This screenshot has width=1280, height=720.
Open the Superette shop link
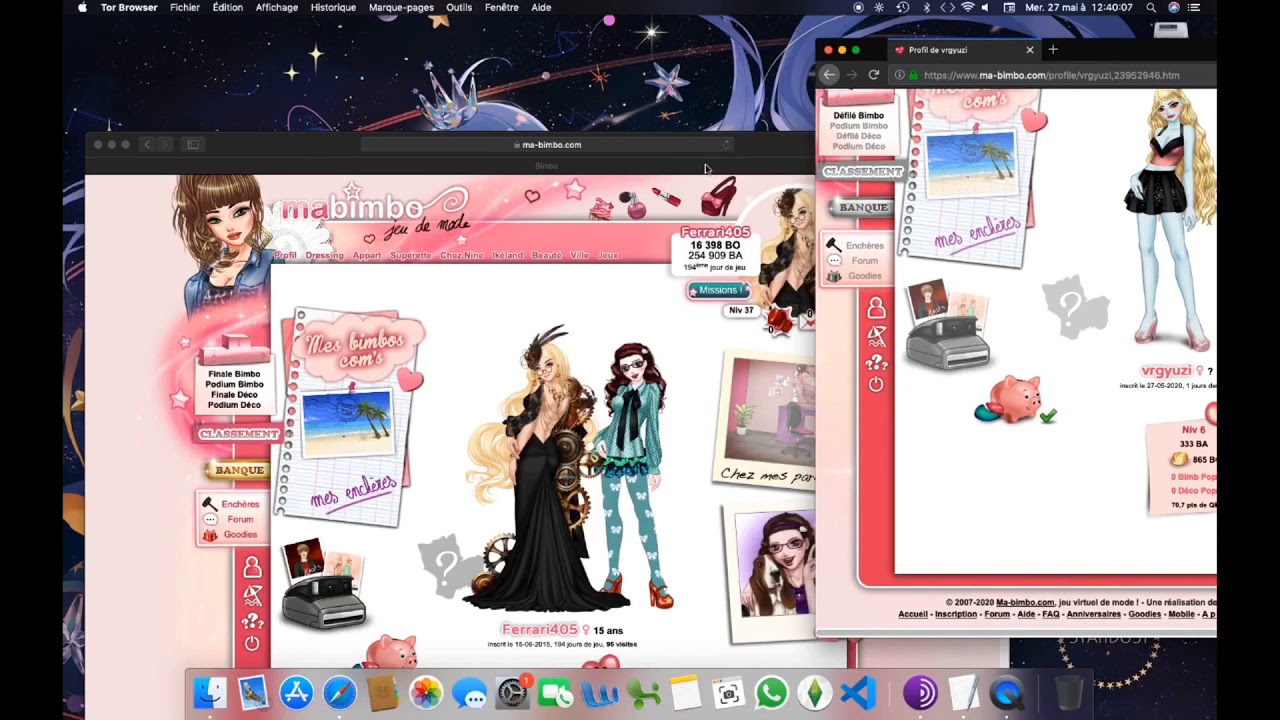pyautogui.click(x=410, y=255)
